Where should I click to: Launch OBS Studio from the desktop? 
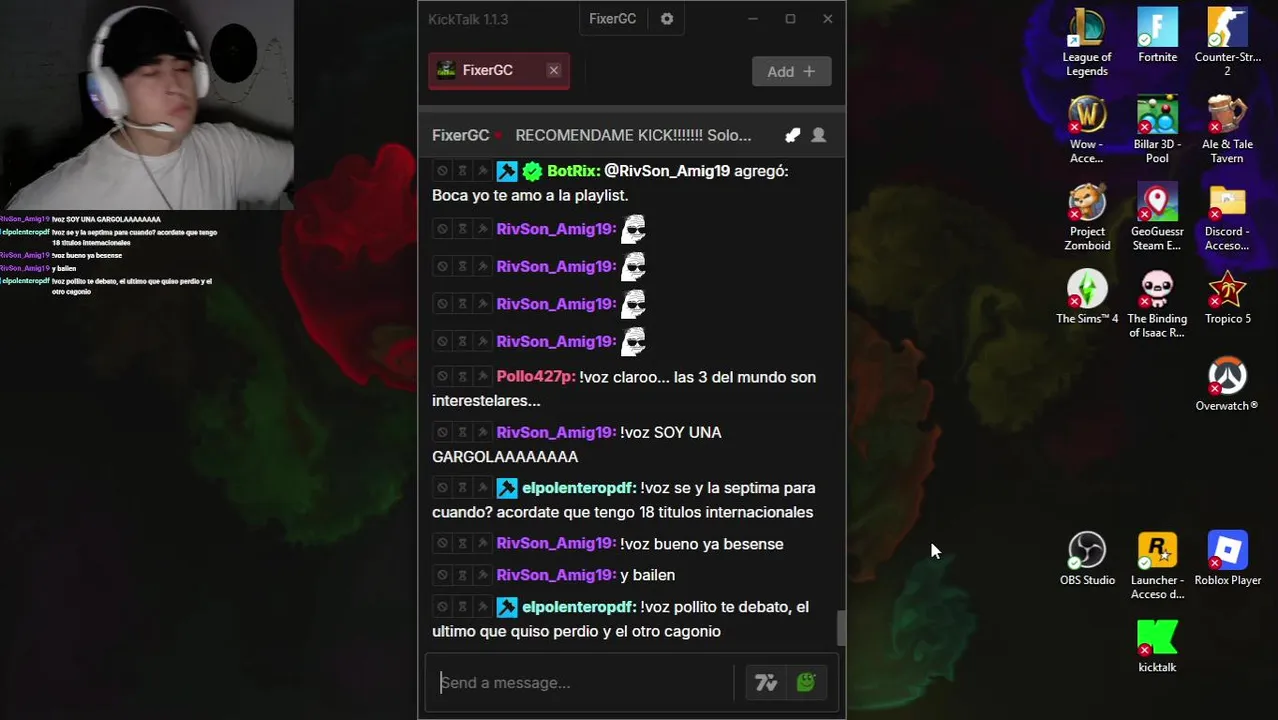[1087, 559]
